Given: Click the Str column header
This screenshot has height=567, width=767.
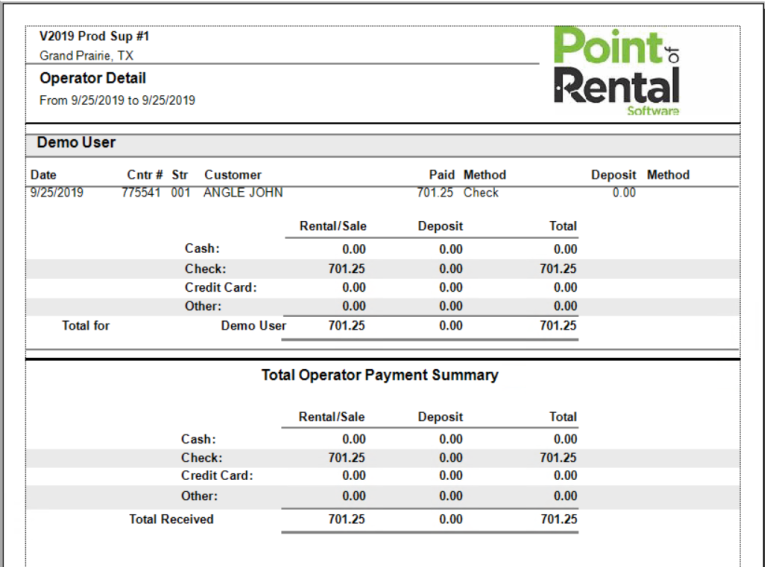Looking at the screenshot, I should coord(180,175).
